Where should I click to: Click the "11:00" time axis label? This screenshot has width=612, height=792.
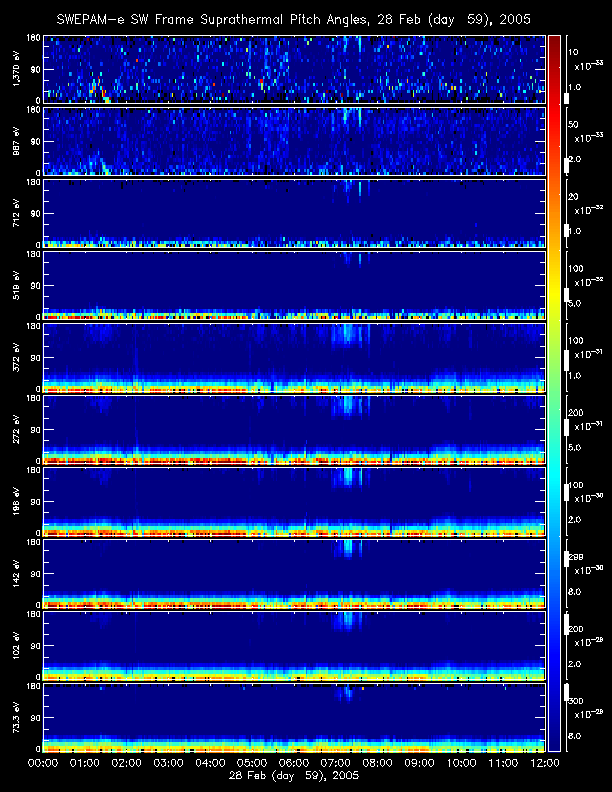503,763
